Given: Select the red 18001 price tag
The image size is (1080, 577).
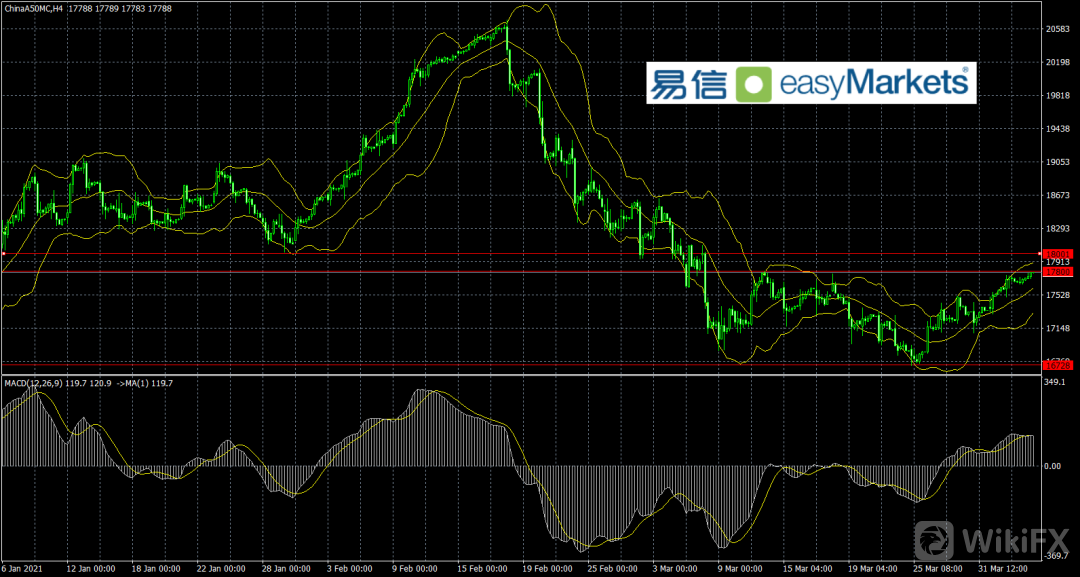Looking at the screenshot, I should [x=1057, y=254].
